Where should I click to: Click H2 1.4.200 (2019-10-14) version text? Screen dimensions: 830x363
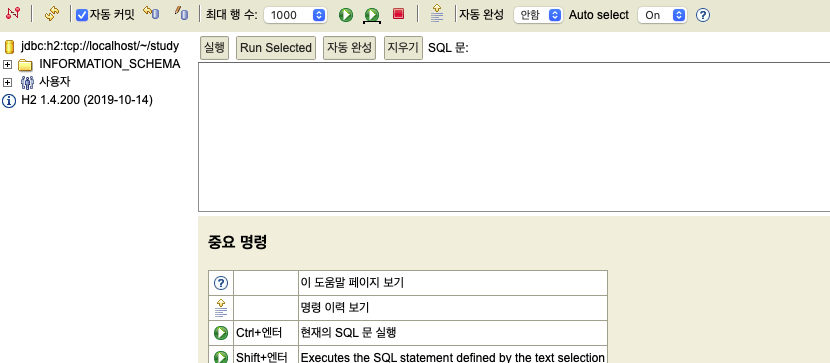tap(87, 100)
